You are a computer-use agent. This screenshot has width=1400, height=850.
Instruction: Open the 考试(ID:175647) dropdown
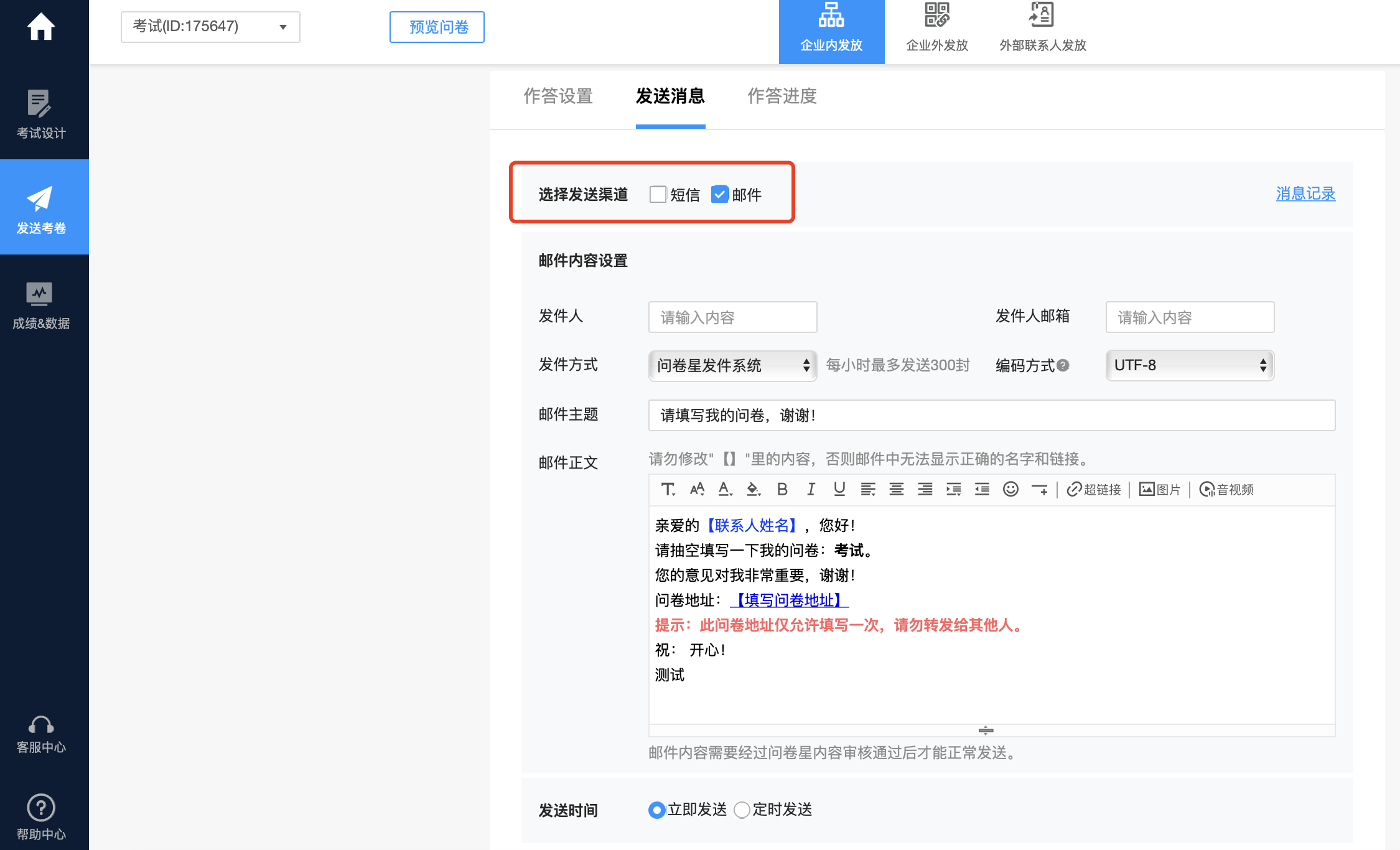click(x=210, y=27)
